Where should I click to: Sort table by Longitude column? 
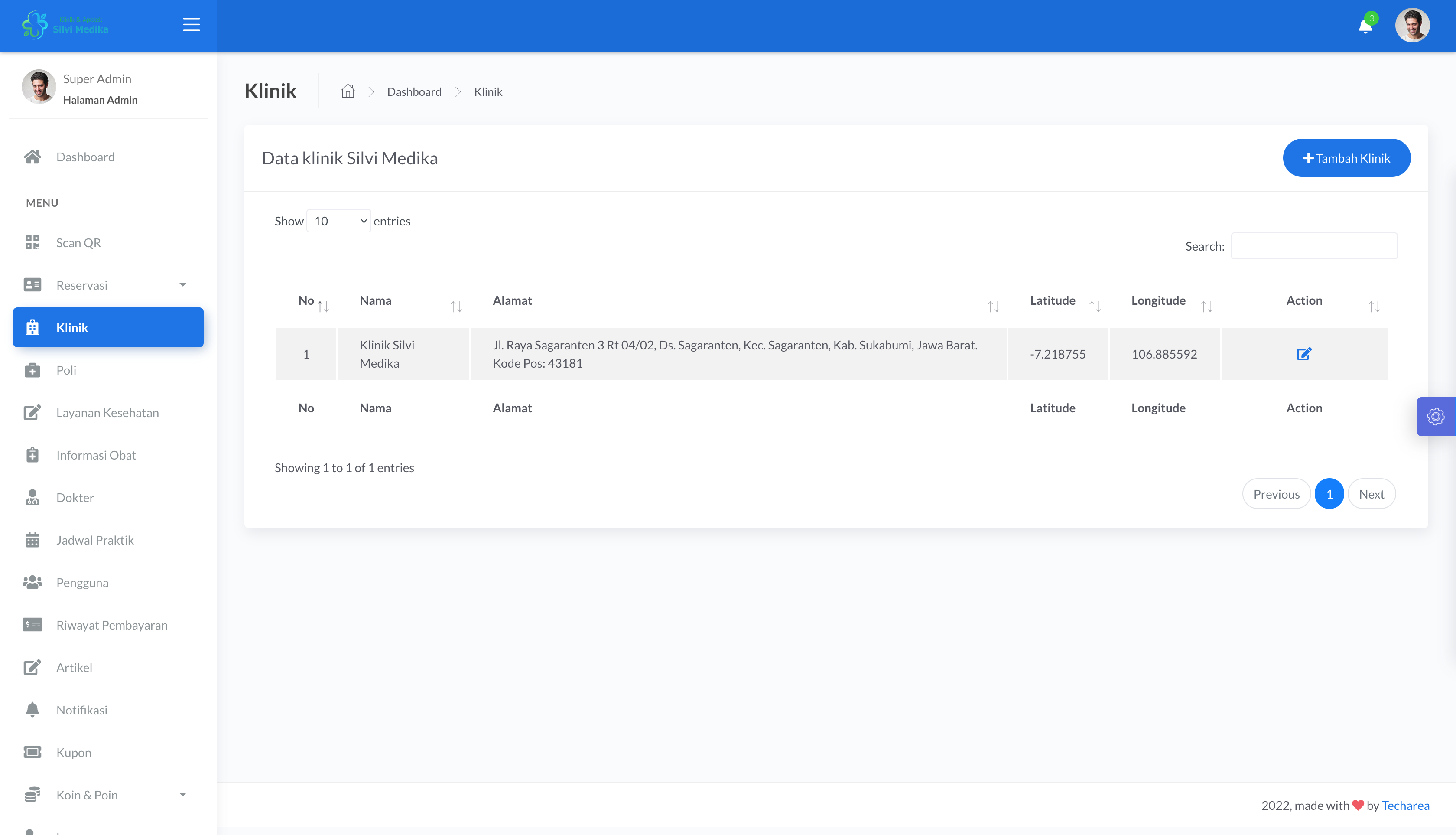click(x=1164, y=300)
